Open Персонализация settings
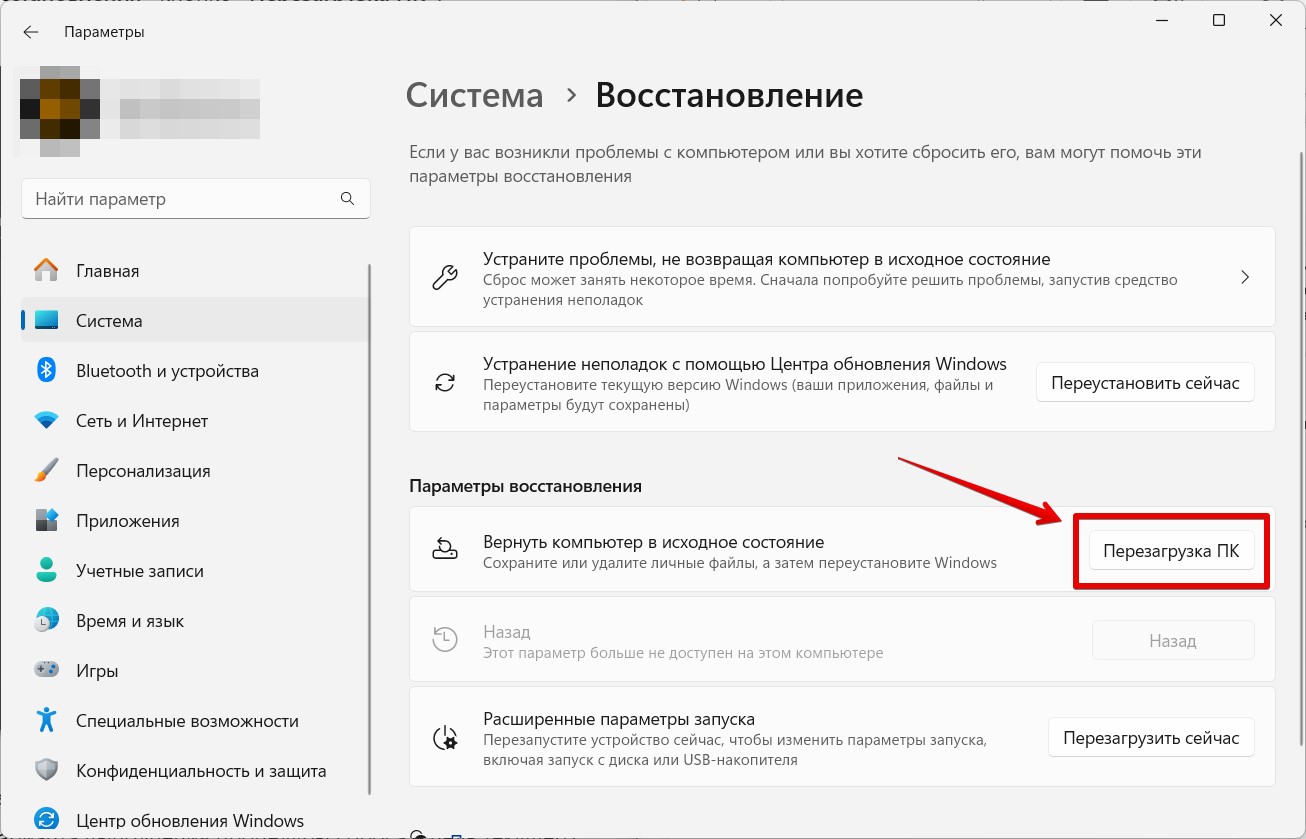Image resolution: width=1306 pixels, height=839 pixels. [x=195, y=471]
